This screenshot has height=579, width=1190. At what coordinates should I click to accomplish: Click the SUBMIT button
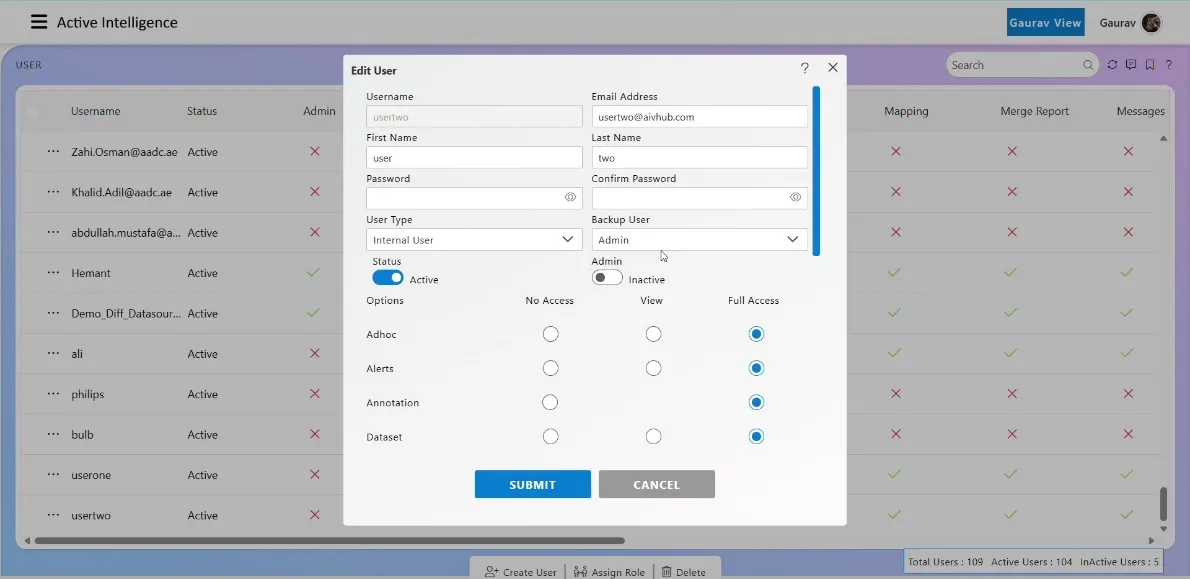533,484
